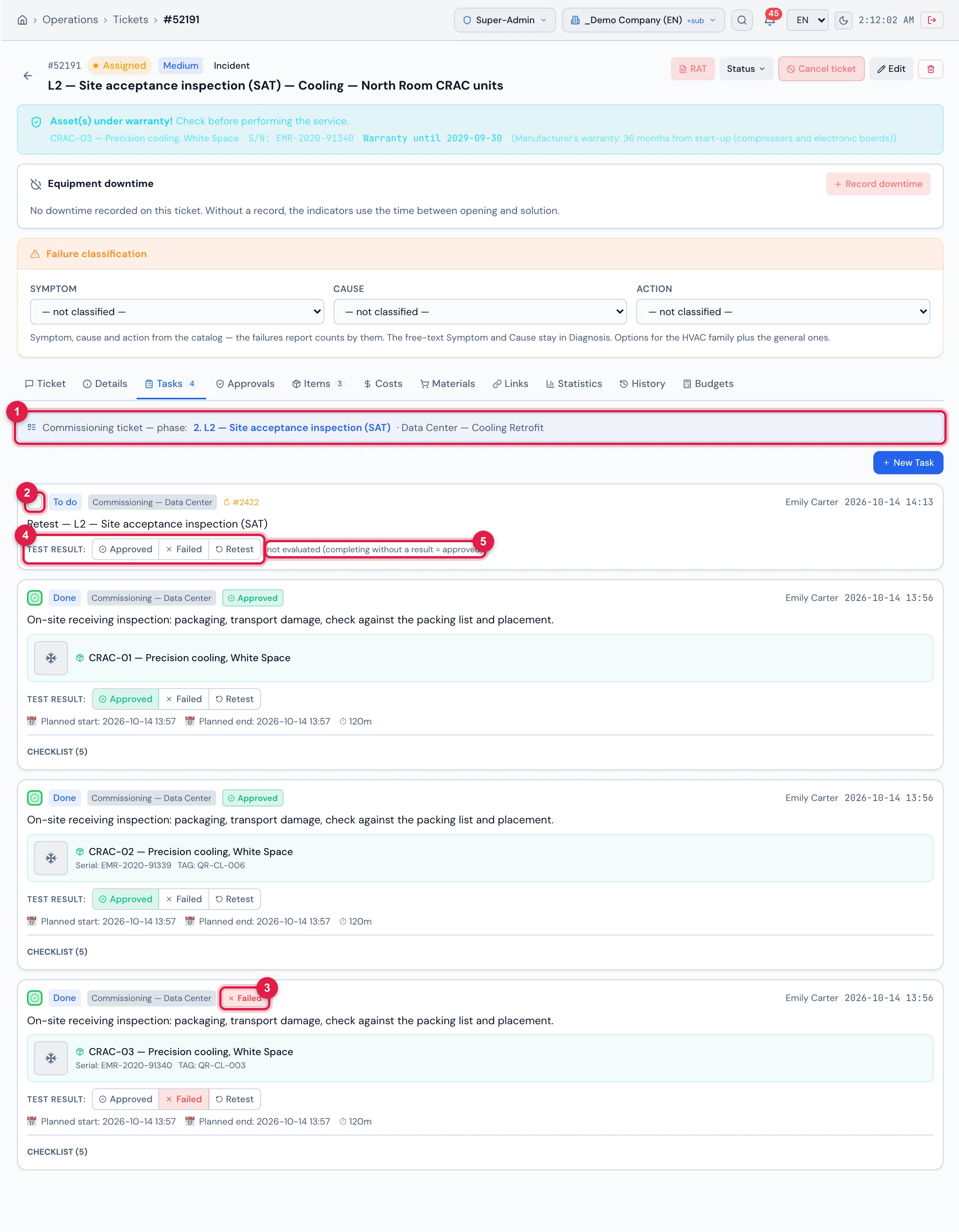The width and height of the screenshot is (959, 1232).
Task: Click the RAT button
Action: pos(693,69)
